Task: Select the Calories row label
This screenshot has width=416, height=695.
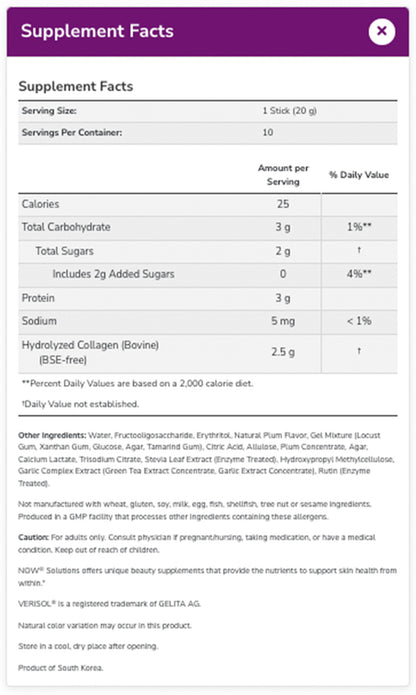Action: 40,204
